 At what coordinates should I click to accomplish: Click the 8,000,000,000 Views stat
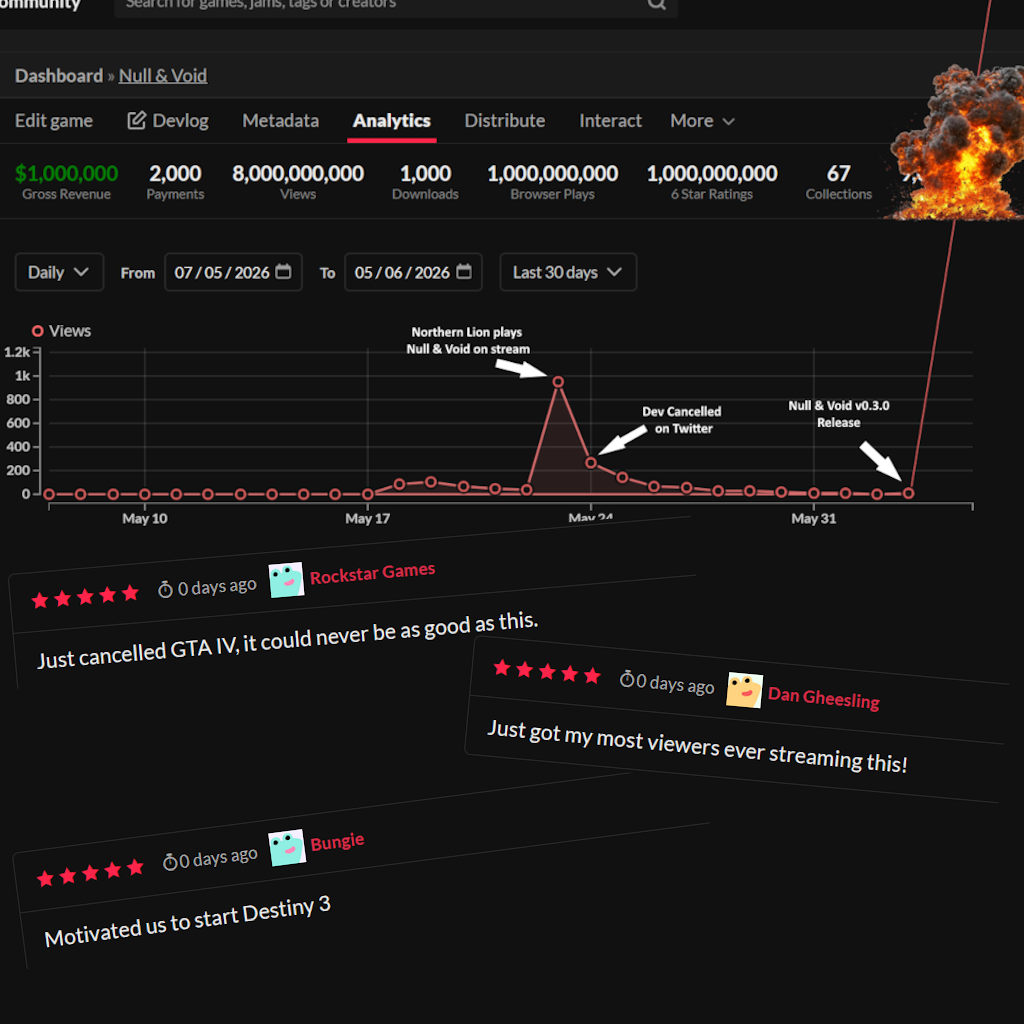298,182
